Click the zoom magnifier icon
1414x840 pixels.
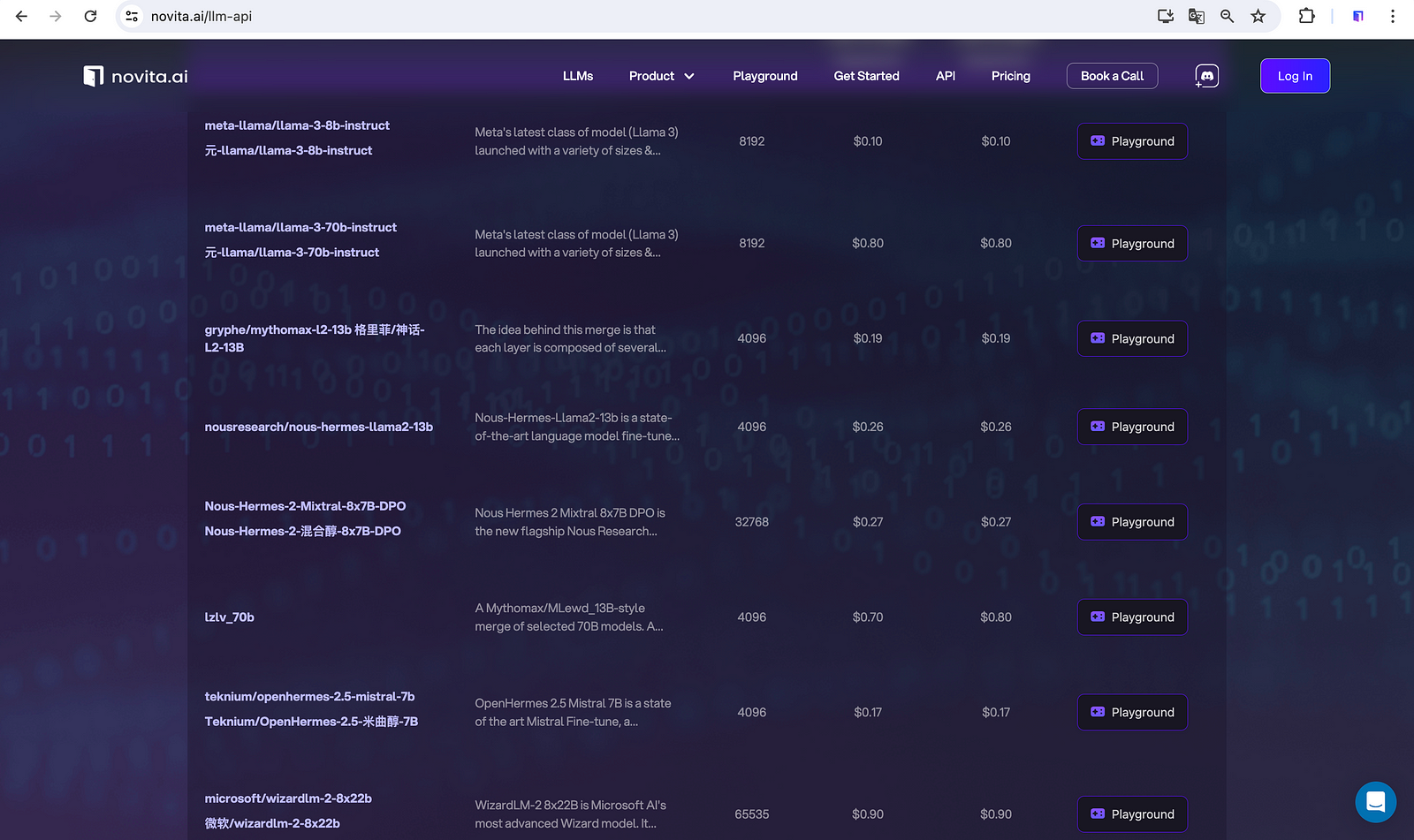pos(1228,16)
